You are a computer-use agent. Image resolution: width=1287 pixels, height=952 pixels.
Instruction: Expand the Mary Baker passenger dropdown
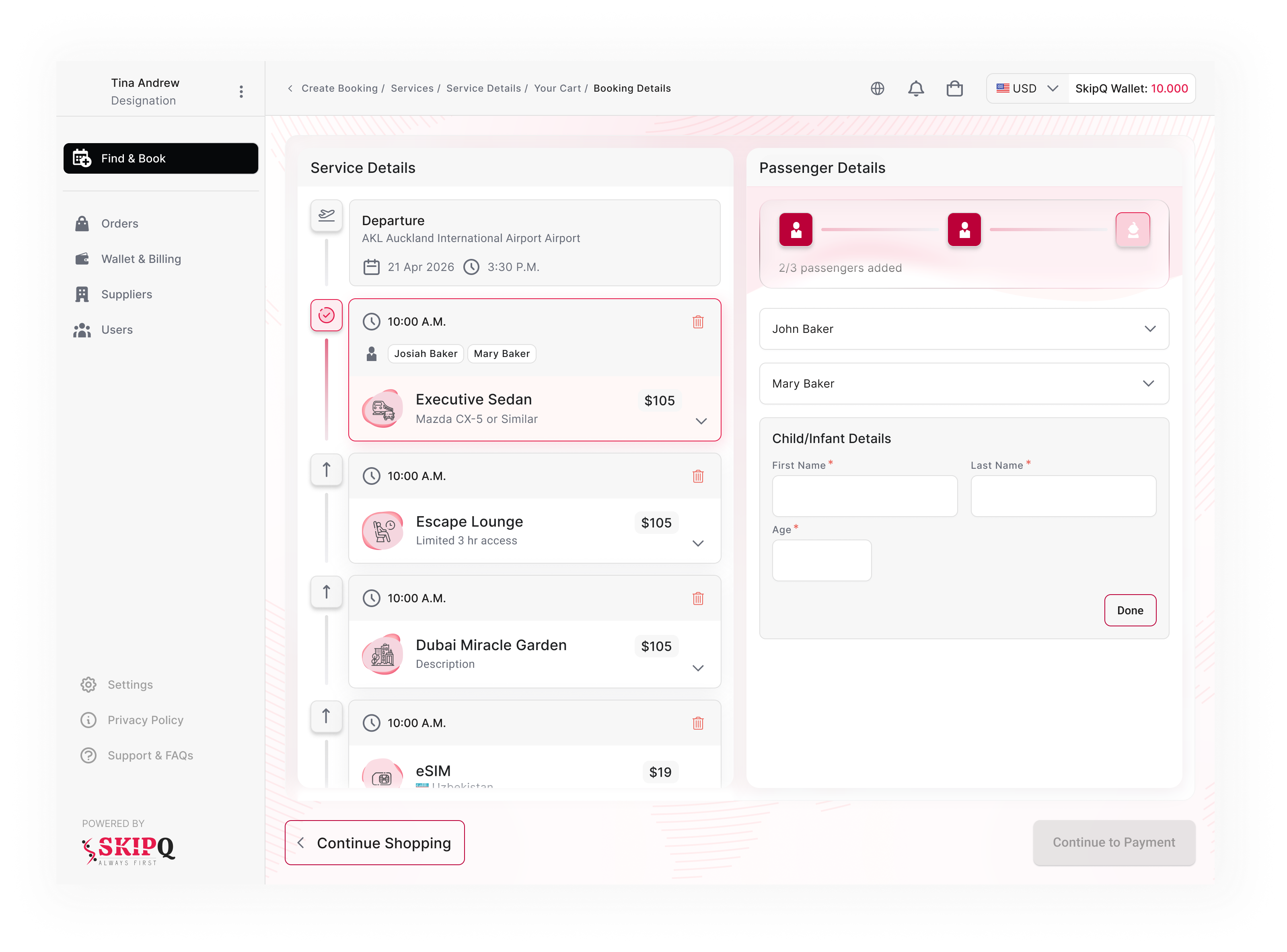click(964, 384)
